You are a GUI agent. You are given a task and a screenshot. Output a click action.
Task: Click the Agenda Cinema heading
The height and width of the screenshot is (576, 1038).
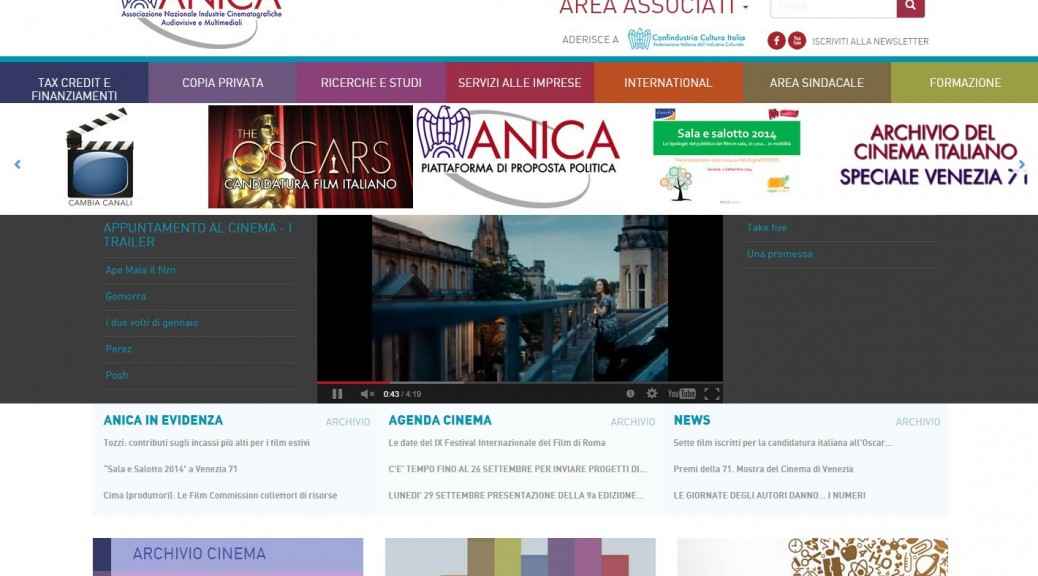click(440, 420)
